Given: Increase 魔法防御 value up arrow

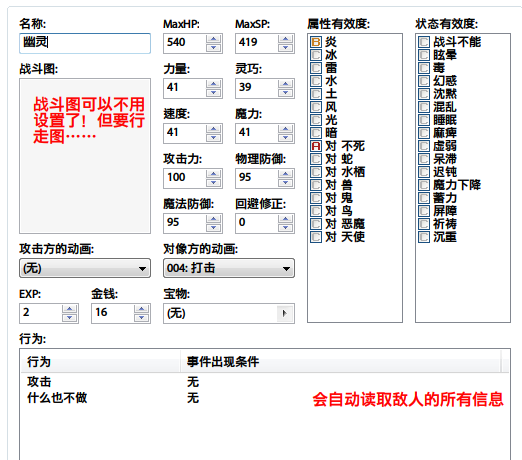Looking at the screenshot, I should [213, 219].
